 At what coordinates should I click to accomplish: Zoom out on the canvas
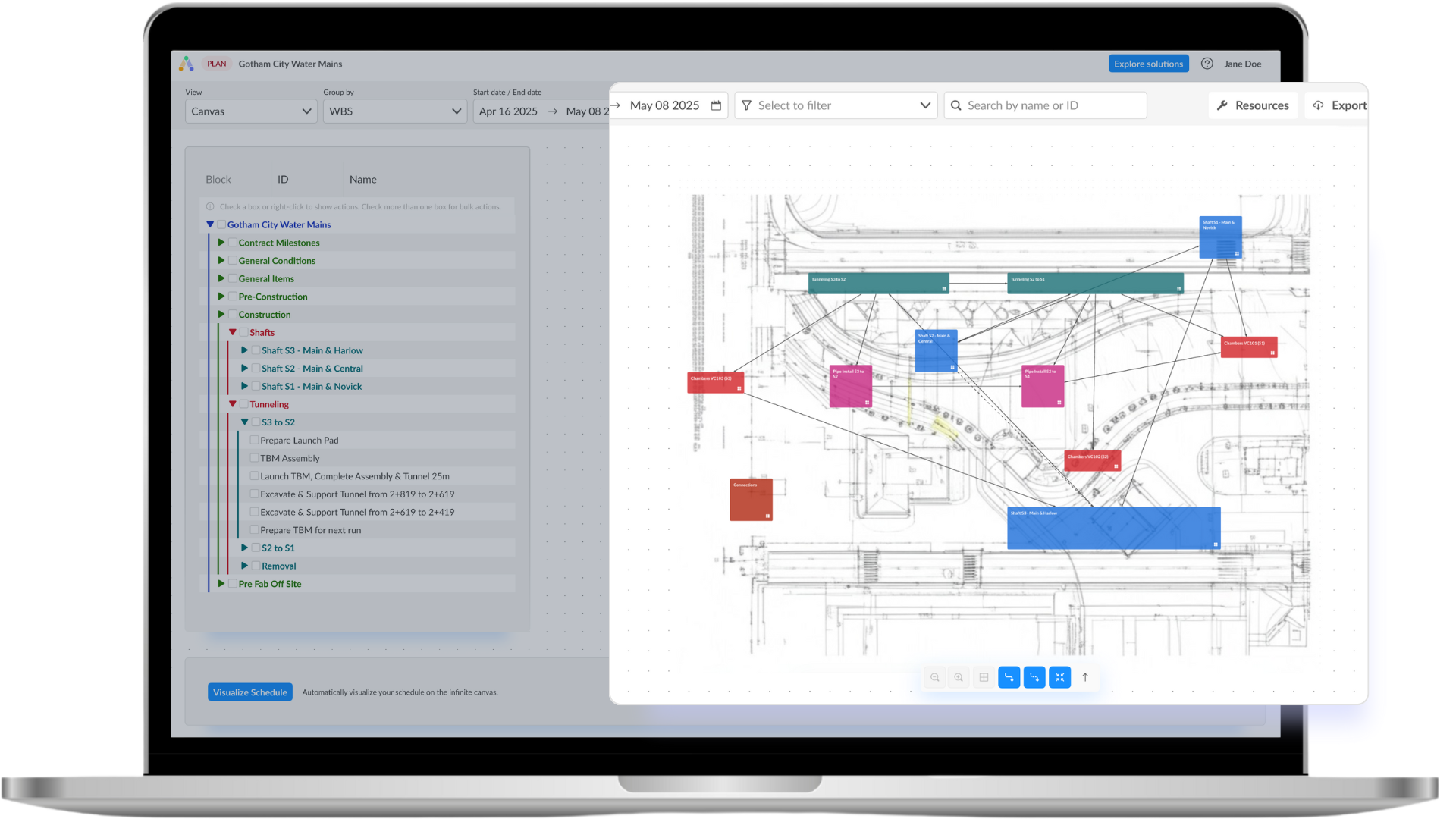(x=934, y=677)
